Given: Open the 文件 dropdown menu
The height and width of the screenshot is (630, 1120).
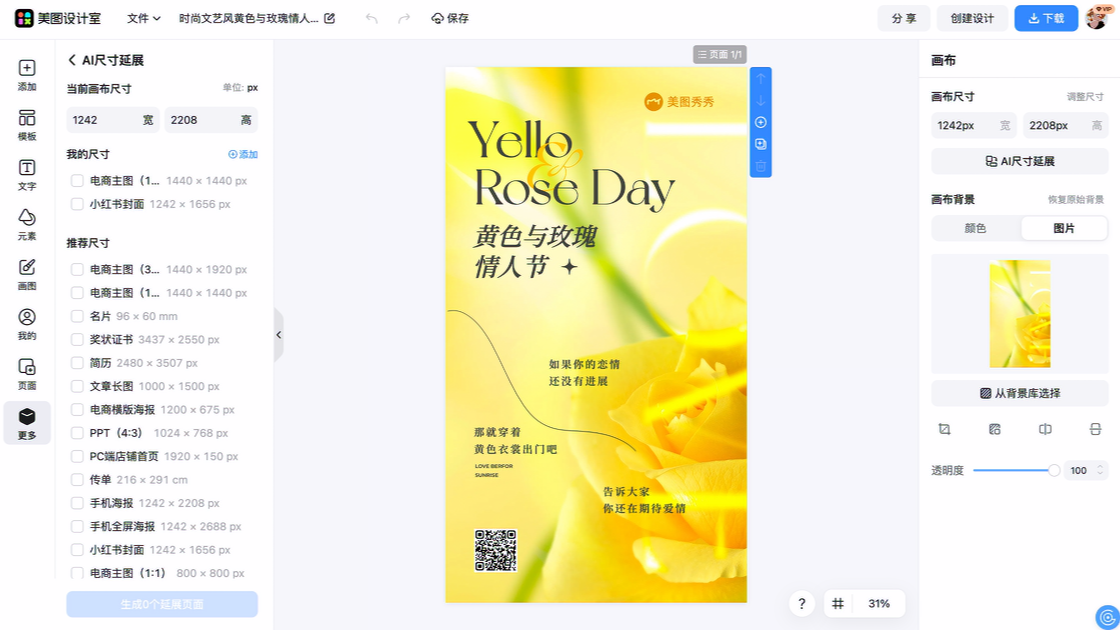Looking at the screenshot, I should click(x=144, y=19).
